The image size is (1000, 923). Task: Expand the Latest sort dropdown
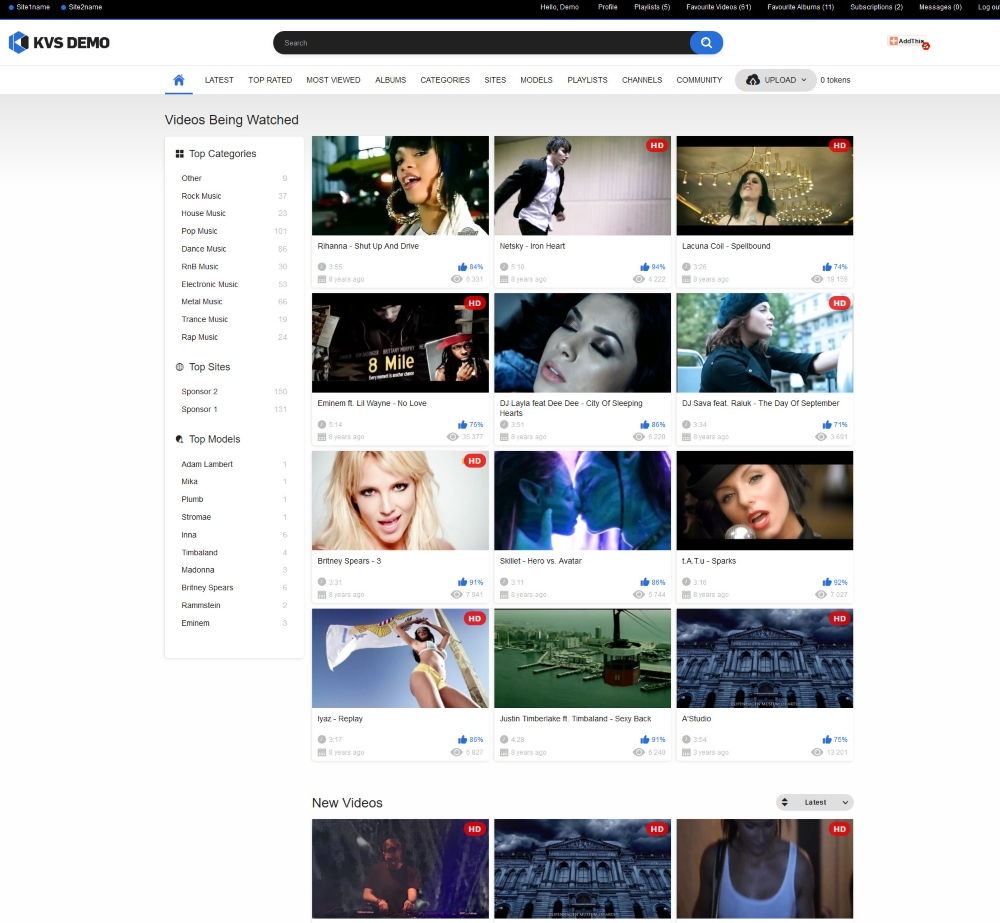coord(814,802)
